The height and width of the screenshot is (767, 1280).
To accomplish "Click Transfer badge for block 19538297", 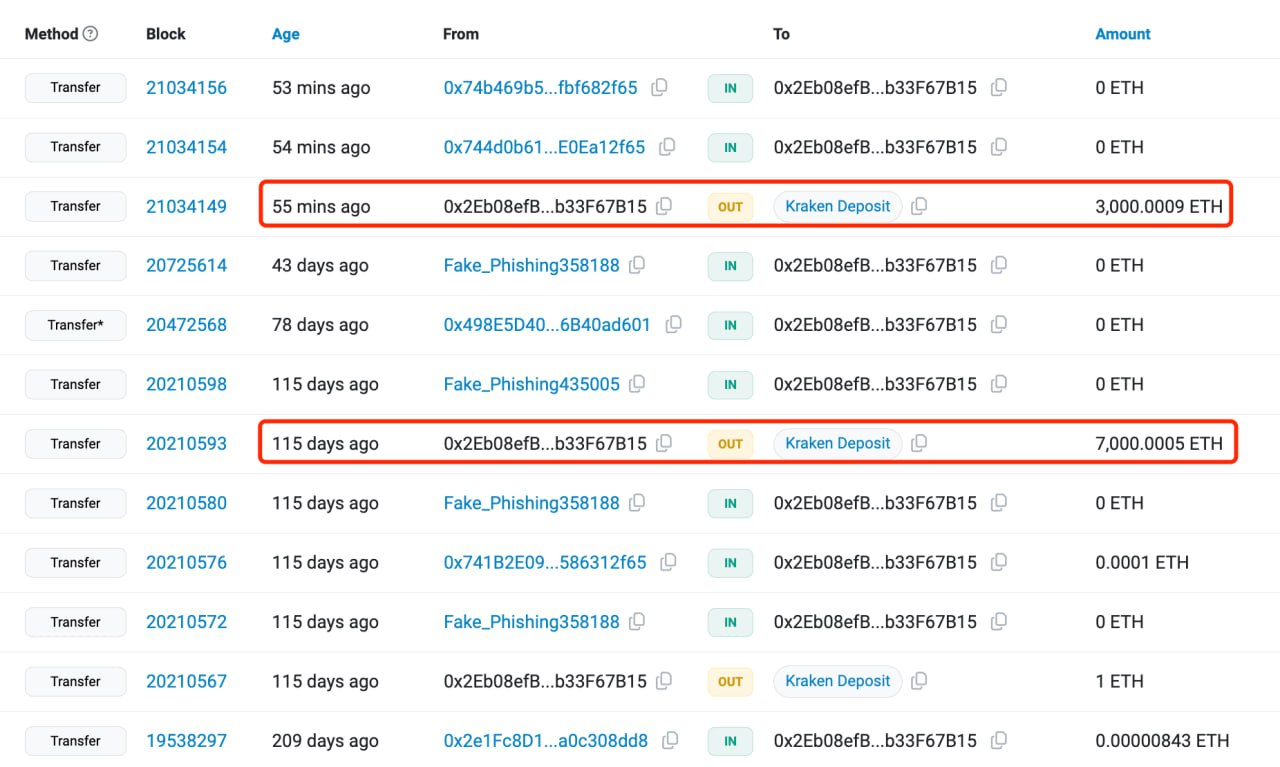I will point(76,741).
